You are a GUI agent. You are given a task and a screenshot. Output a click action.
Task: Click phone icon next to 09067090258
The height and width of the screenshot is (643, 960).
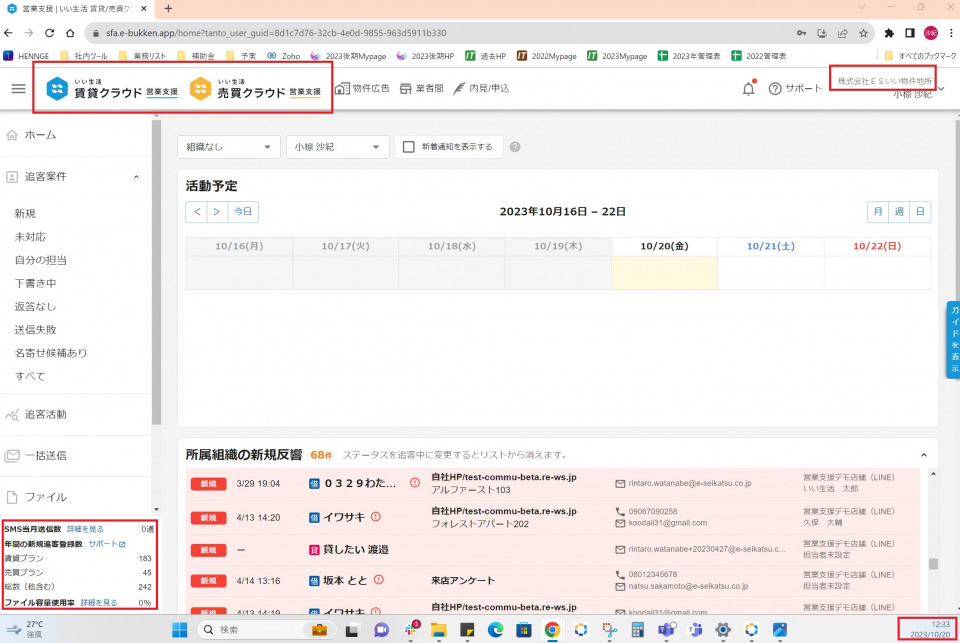620,511
